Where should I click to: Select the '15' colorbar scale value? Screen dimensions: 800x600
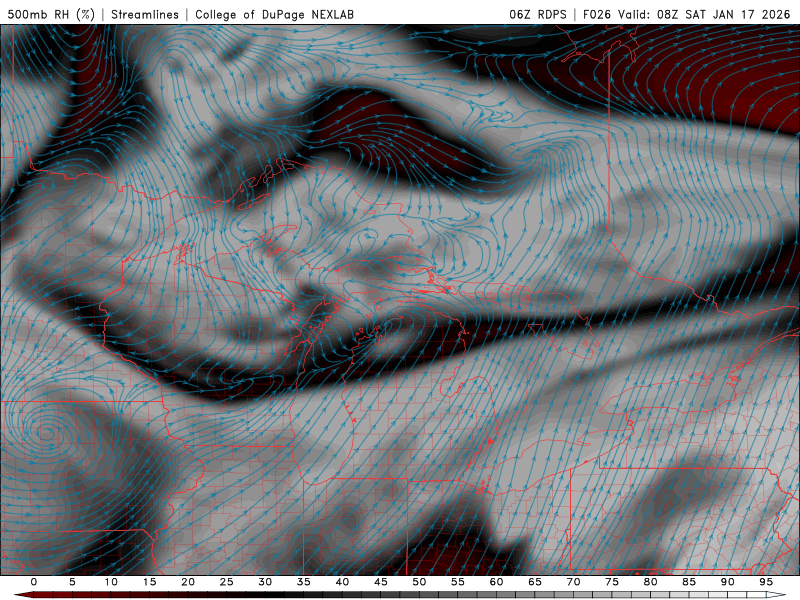point(149,582)
